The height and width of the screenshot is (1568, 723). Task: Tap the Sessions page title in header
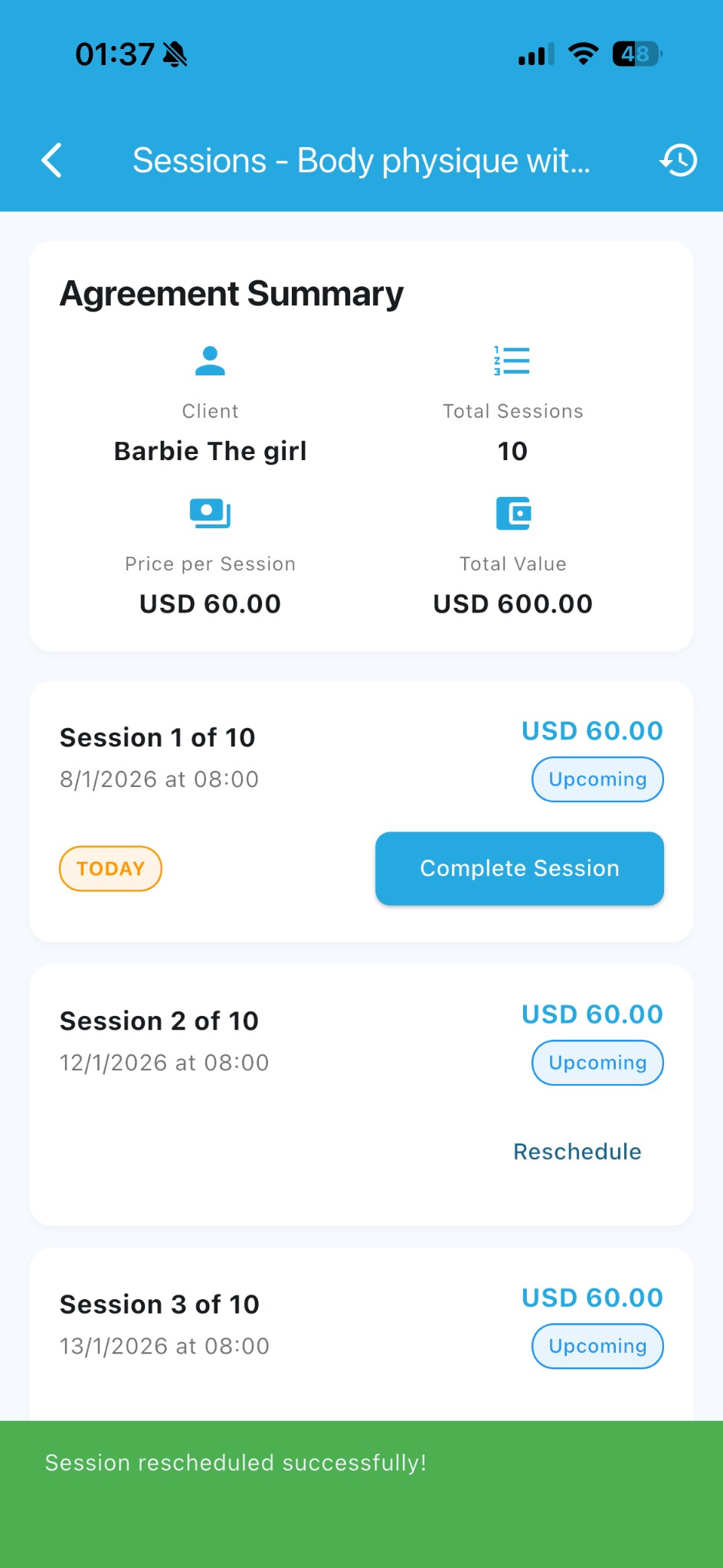tap(361, 161)
